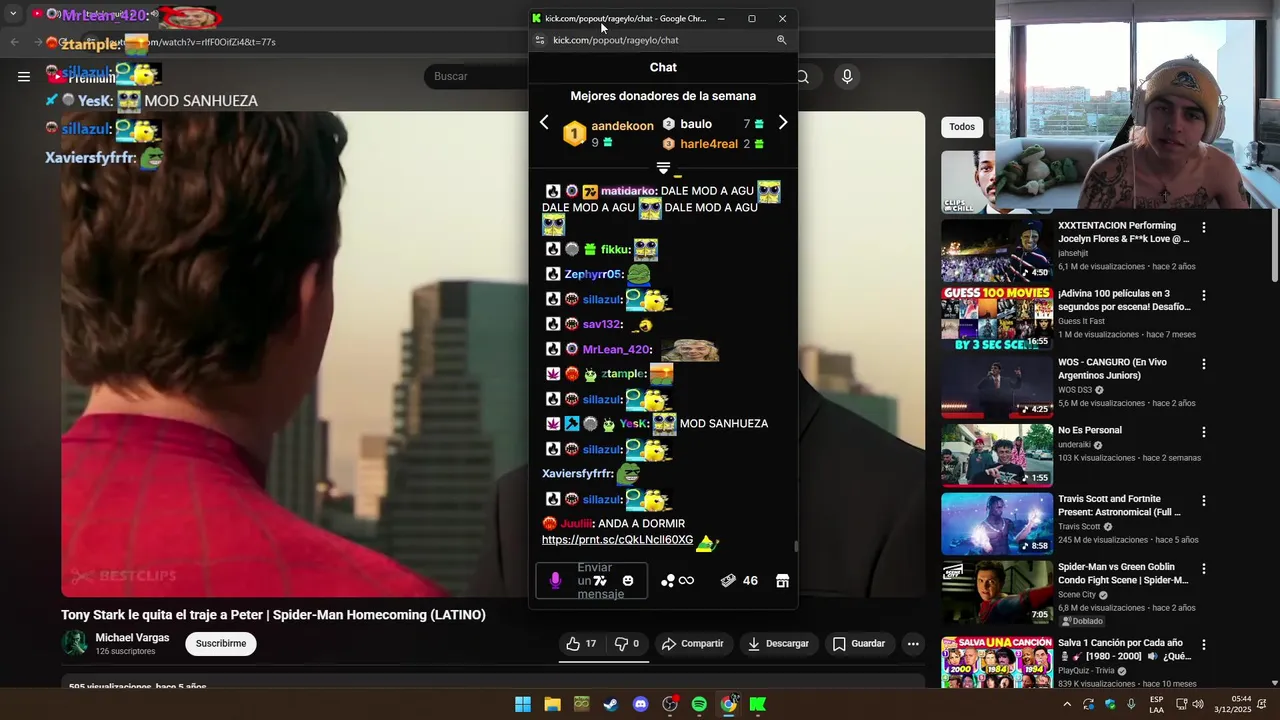1280x720 pixels.
Task: Open No Es Personal video thumbnail
Action: [x=997, y=455]
